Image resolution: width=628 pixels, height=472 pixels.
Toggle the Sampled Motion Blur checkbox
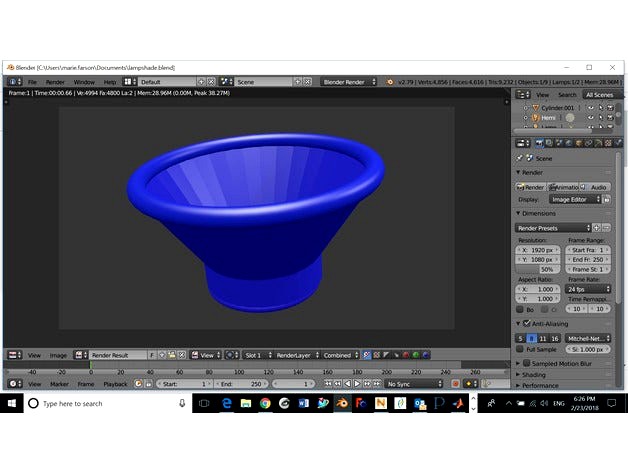(x=527, y=362)
